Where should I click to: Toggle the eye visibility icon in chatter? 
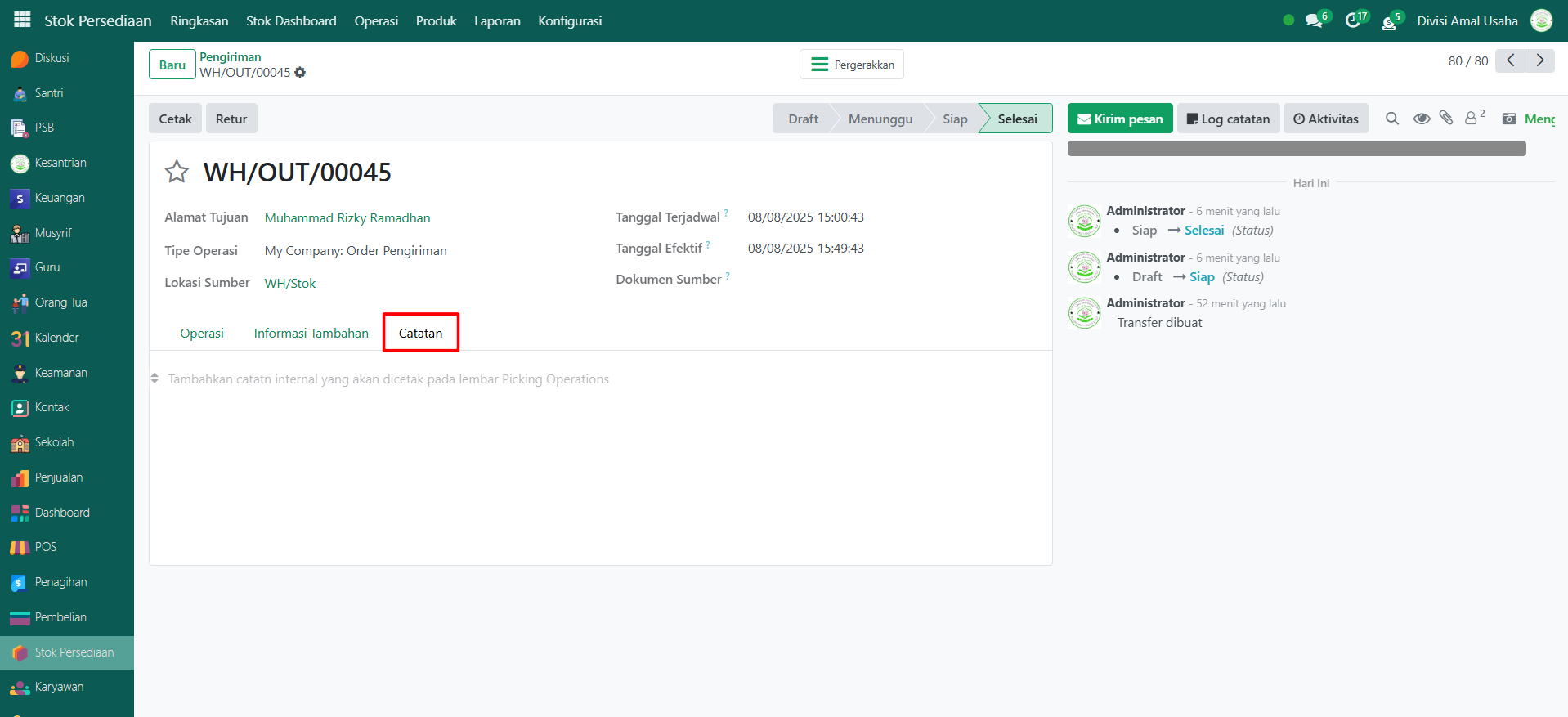coord(1422,119)
